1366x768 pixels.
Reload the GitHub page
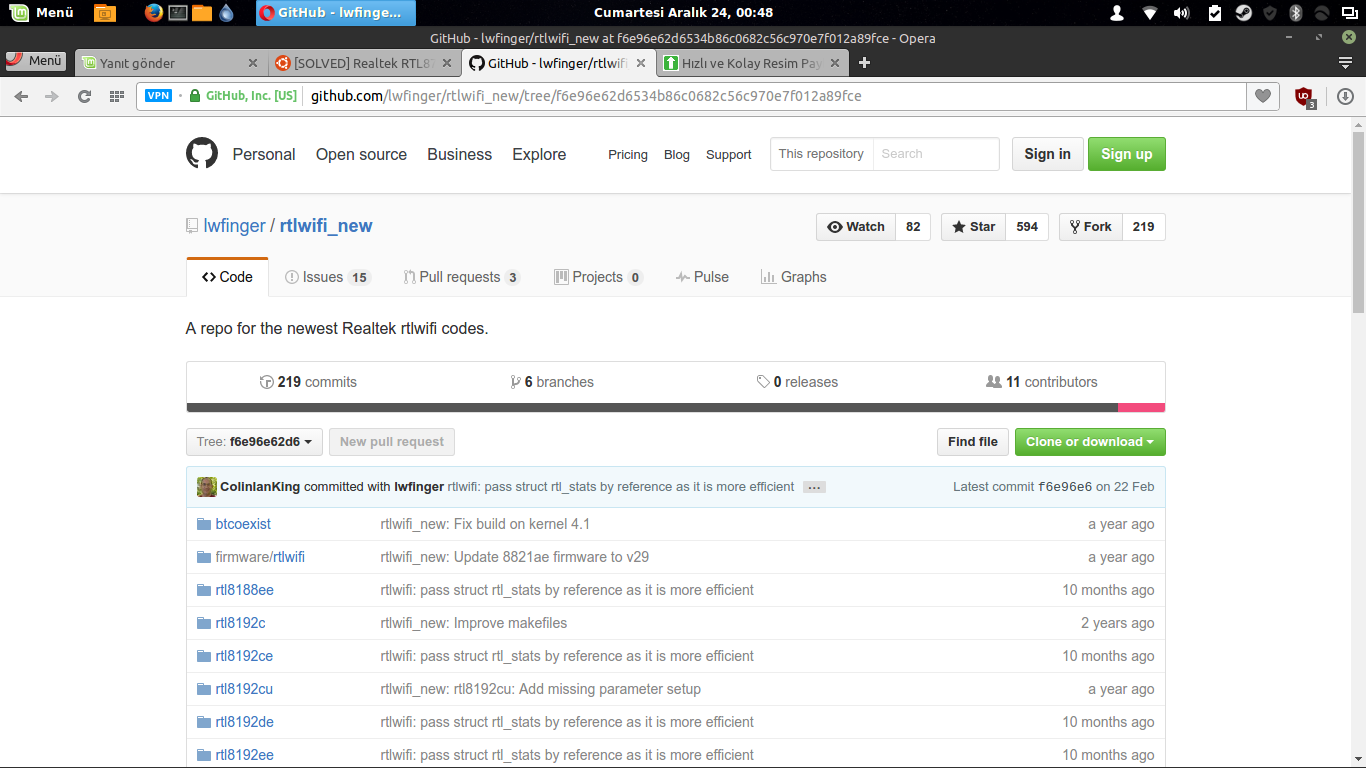click(84, 96)
